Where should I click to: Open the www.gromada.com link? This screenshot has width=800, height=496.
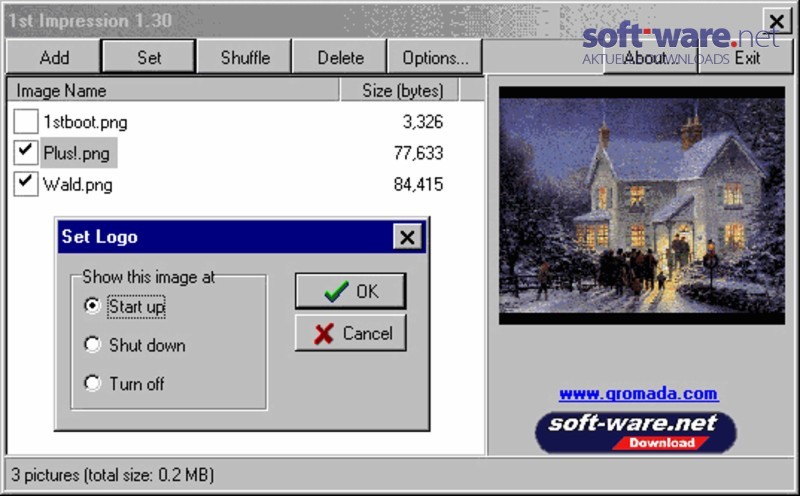[638, 393]
